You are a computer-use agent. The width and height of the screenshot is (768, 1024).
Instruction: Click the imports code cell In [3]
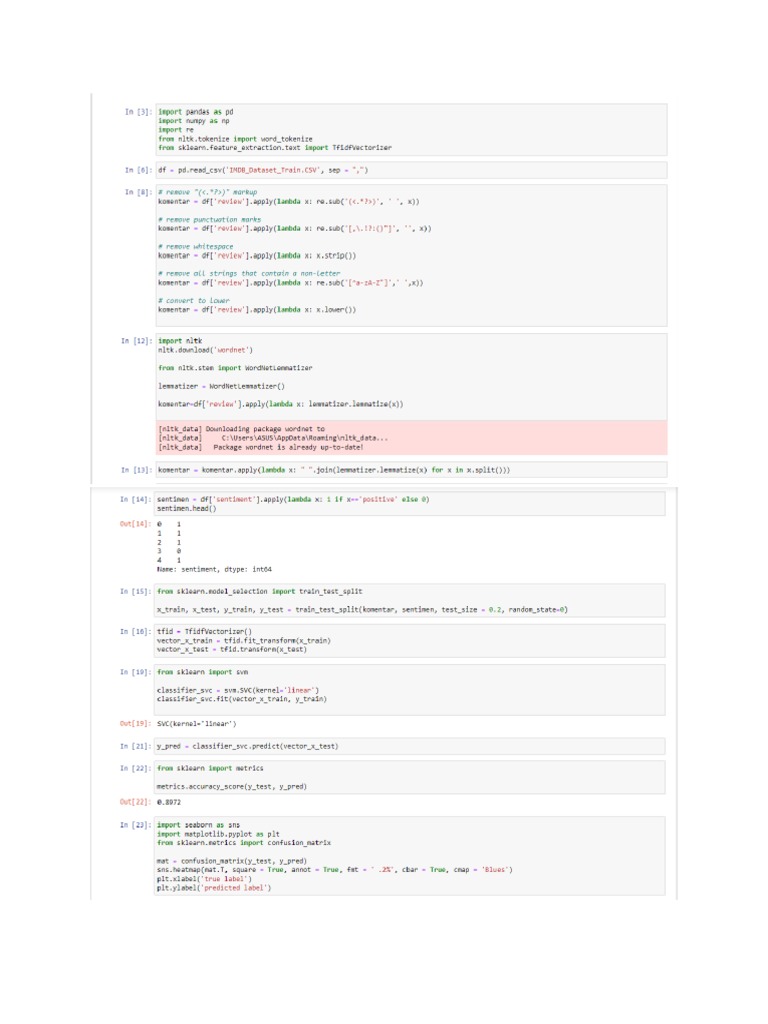pos(411,129)
